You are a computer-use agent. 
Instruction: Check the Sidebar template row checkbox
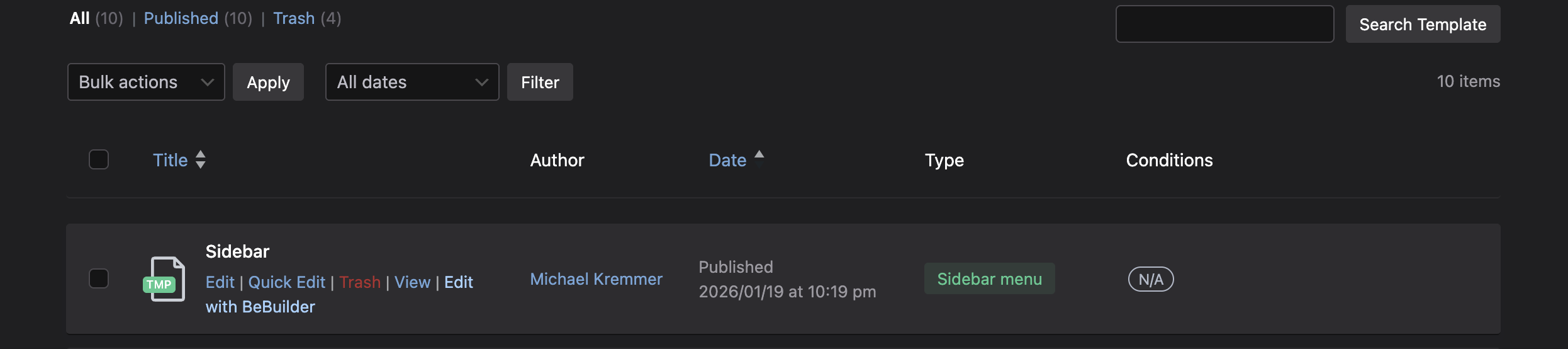[x=99, y=278]
